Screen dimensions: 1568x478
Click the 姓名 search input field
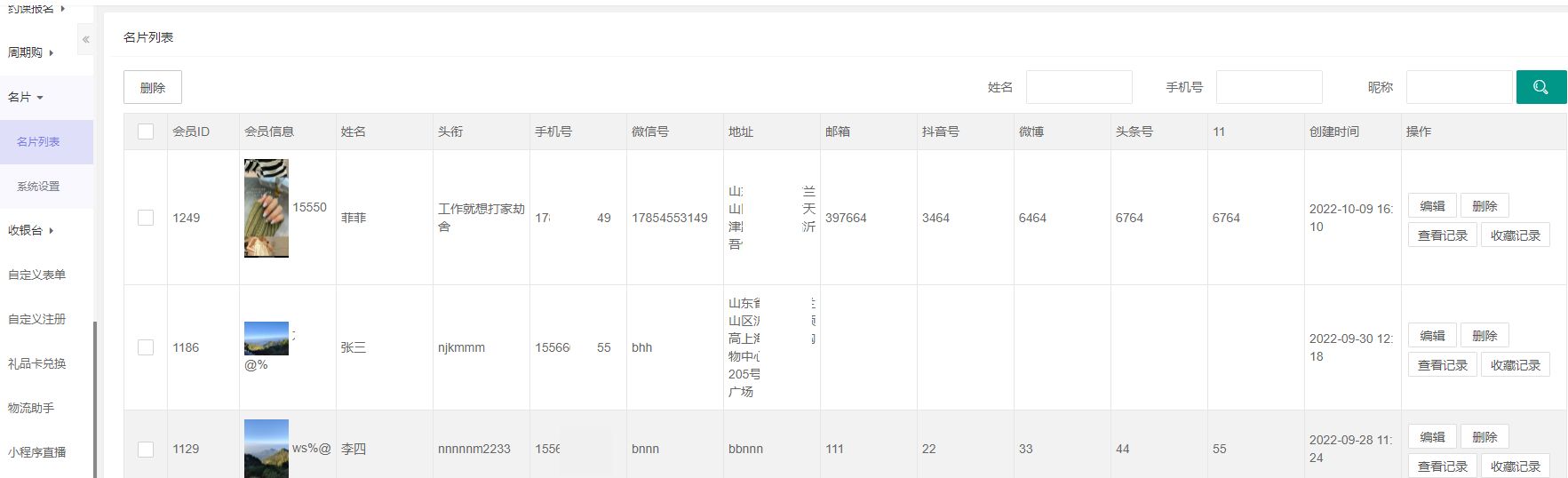(1078, 87)
